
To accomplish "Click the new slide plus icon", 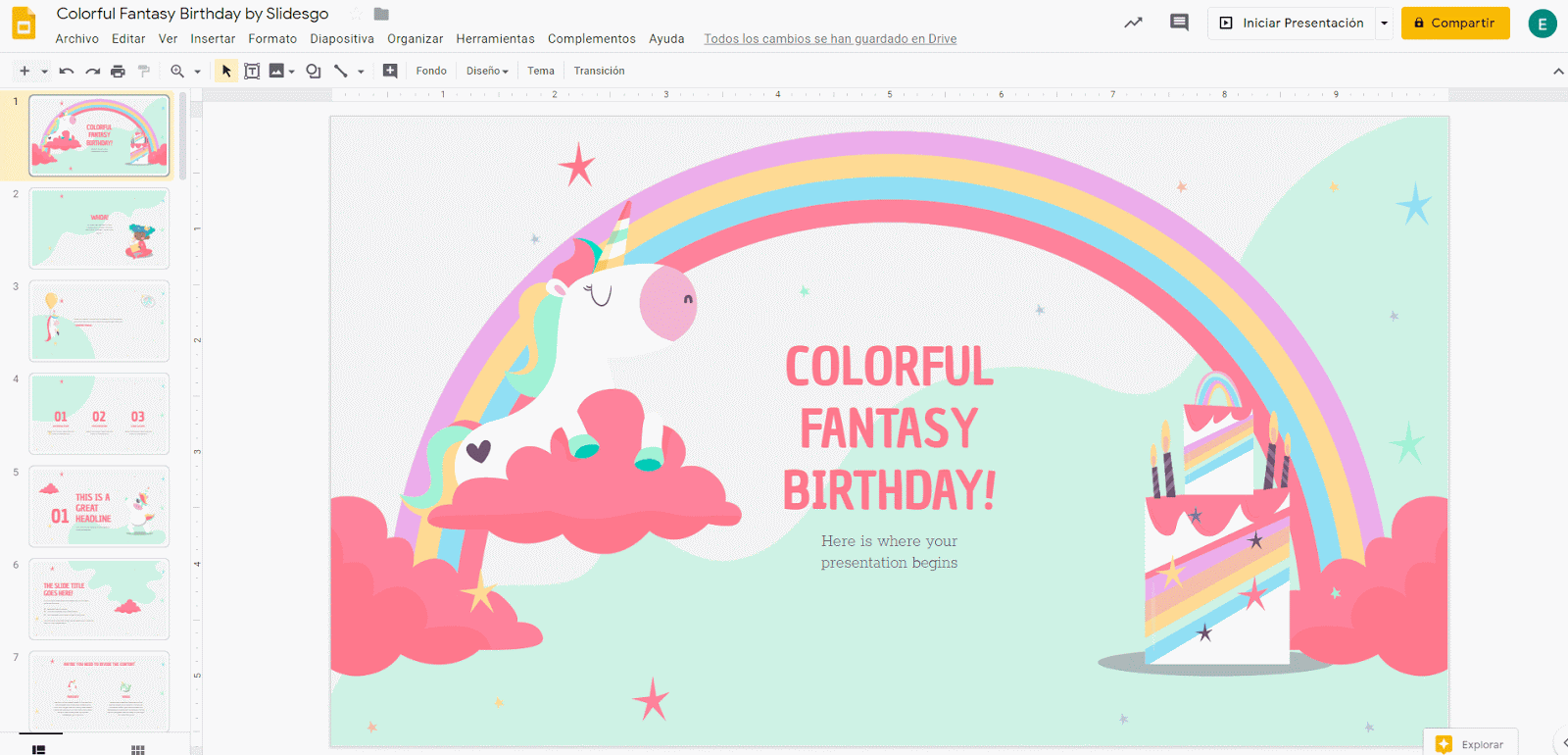I will click(x=24, y=71).
